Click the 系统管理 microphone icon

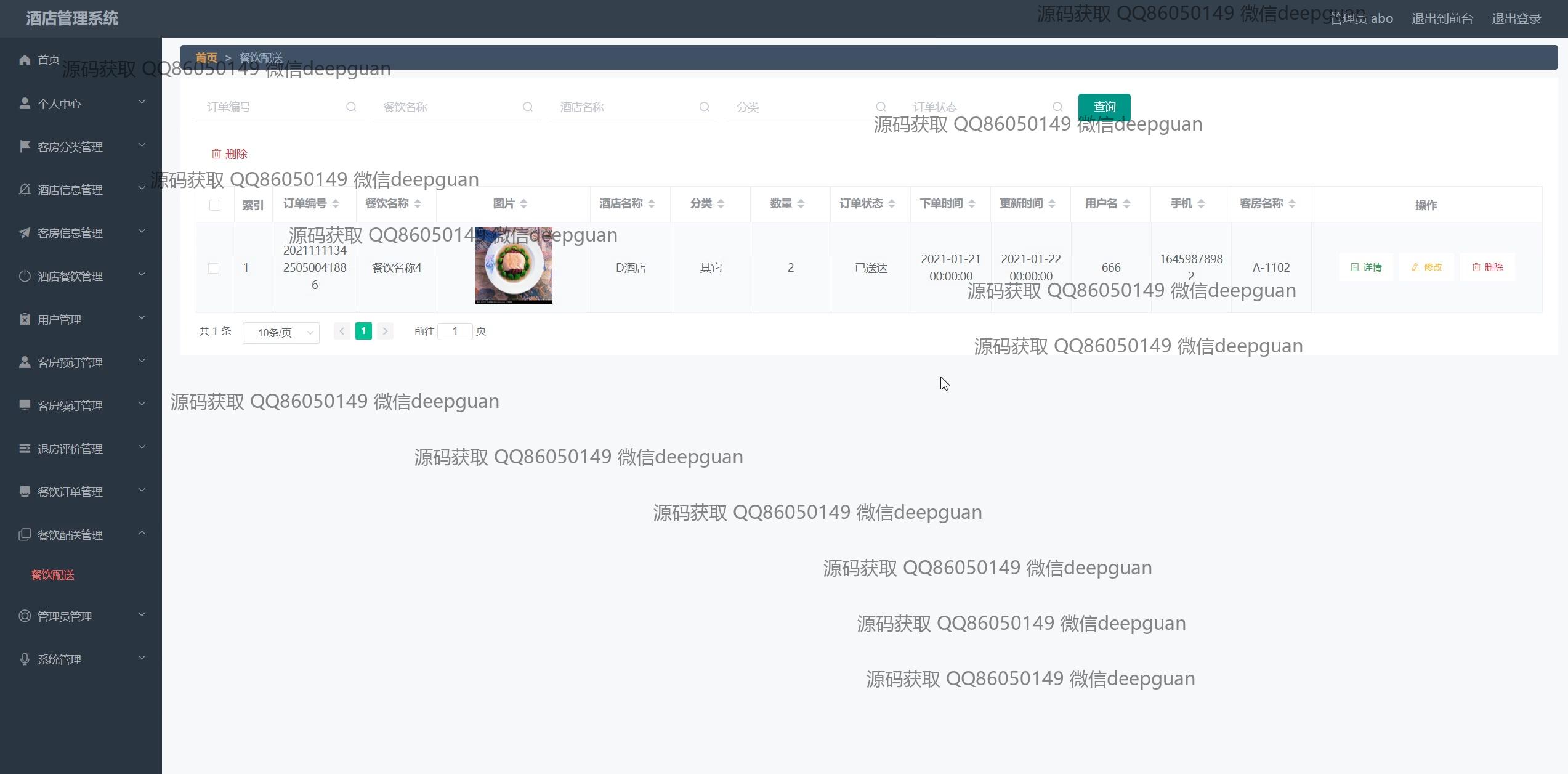point(25,659)
